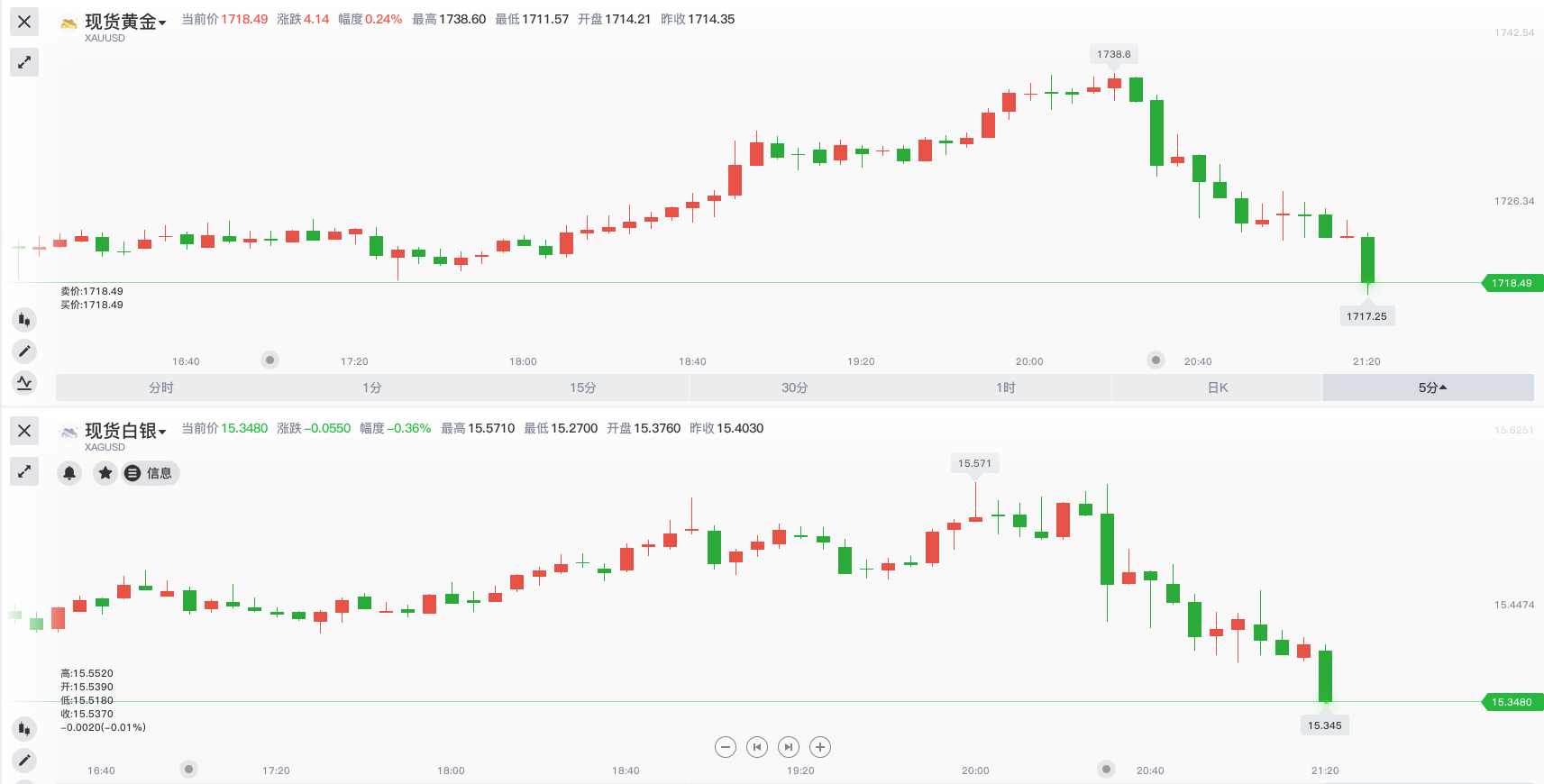Expand the gold chart to fullscreen
The image size is (1544, 784).
point(24,62)
